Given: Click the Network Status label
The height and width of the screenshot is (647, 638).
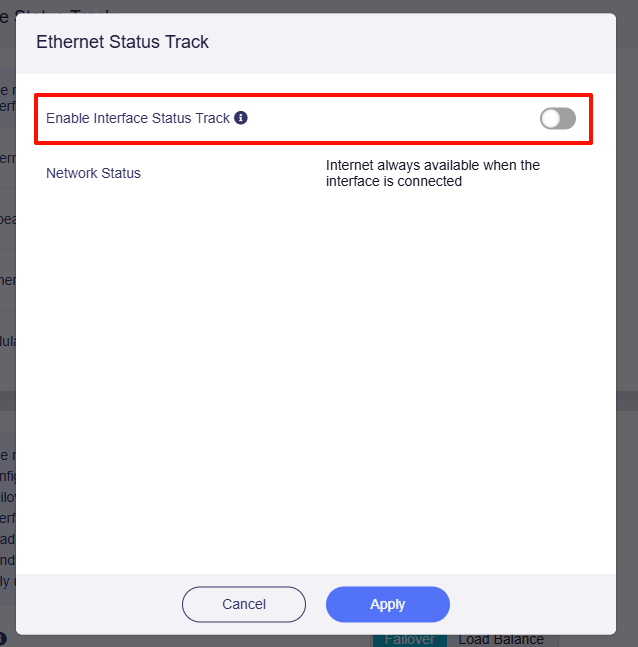Looking at the screenshot, I should pyautogui.click(x=93, y=173).
